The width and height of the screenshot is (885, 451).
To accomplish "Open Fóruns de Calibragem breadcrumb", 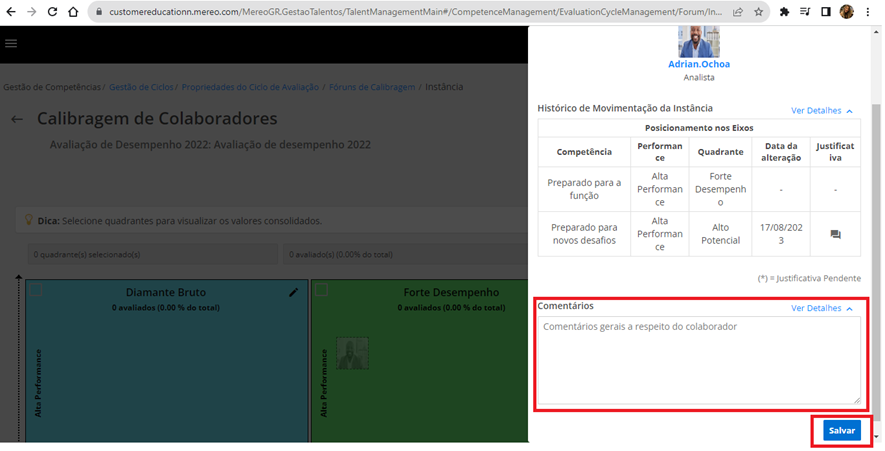I will (x=371, y=87).
